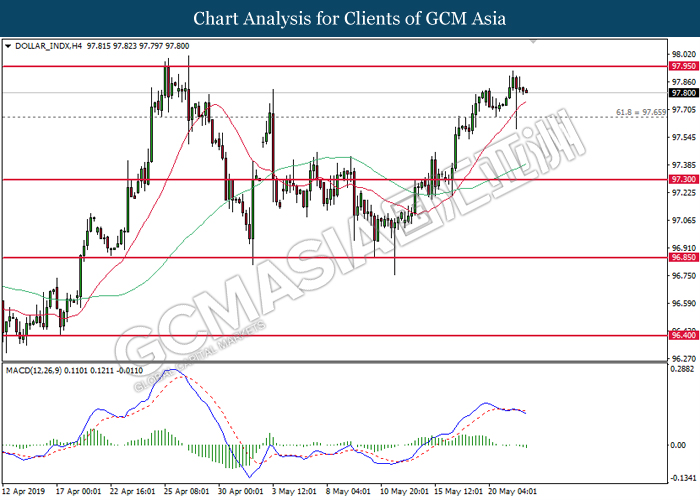Click the 20 May 04:01 date label
The width and height of the screenshot is (700, 500).
click(x=512, y=492)
